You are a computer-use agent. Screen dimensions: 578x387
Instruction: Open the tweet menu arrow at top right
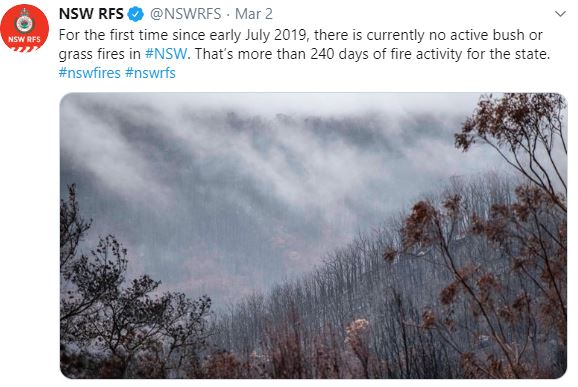(x=560, y=14)
